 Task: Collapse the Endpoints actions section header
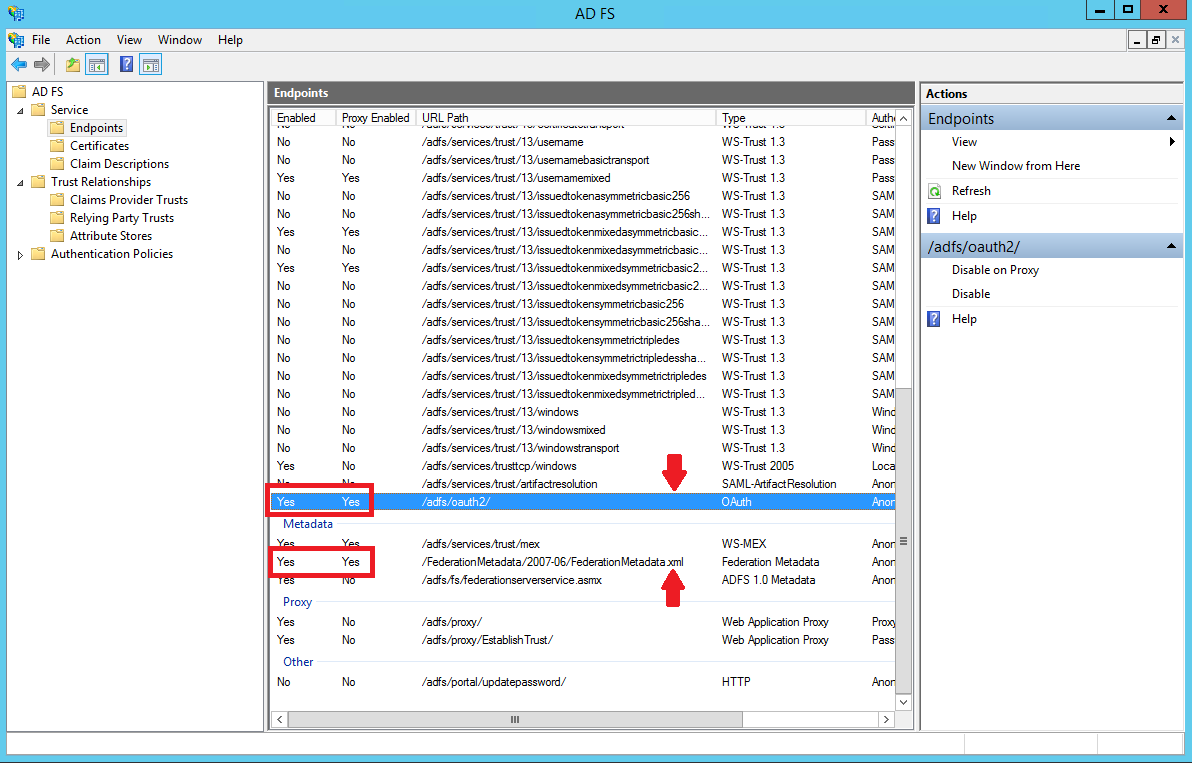pyautogui.click(x=1171, y=119)
